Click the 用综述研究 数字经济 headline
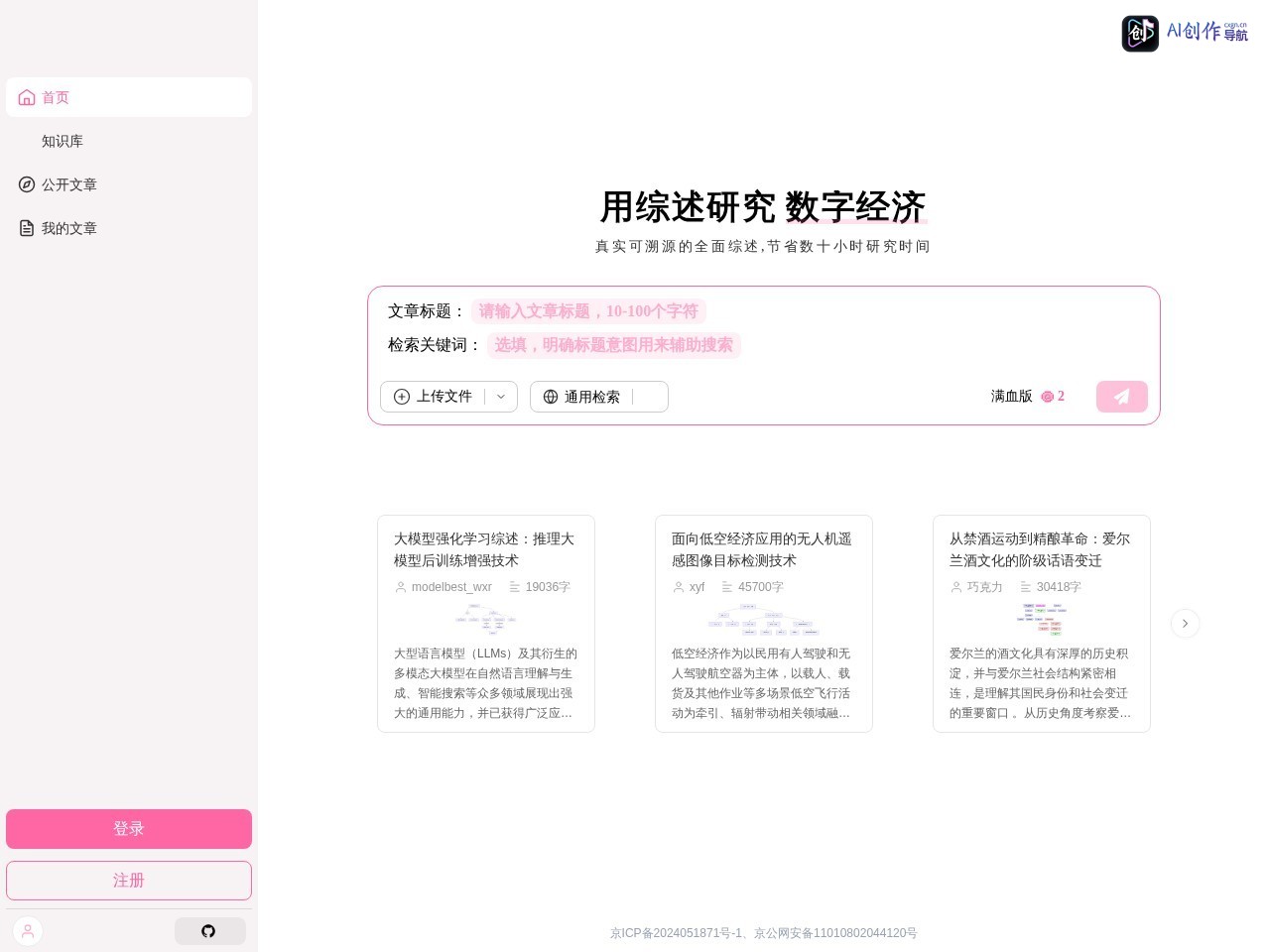 763,207
